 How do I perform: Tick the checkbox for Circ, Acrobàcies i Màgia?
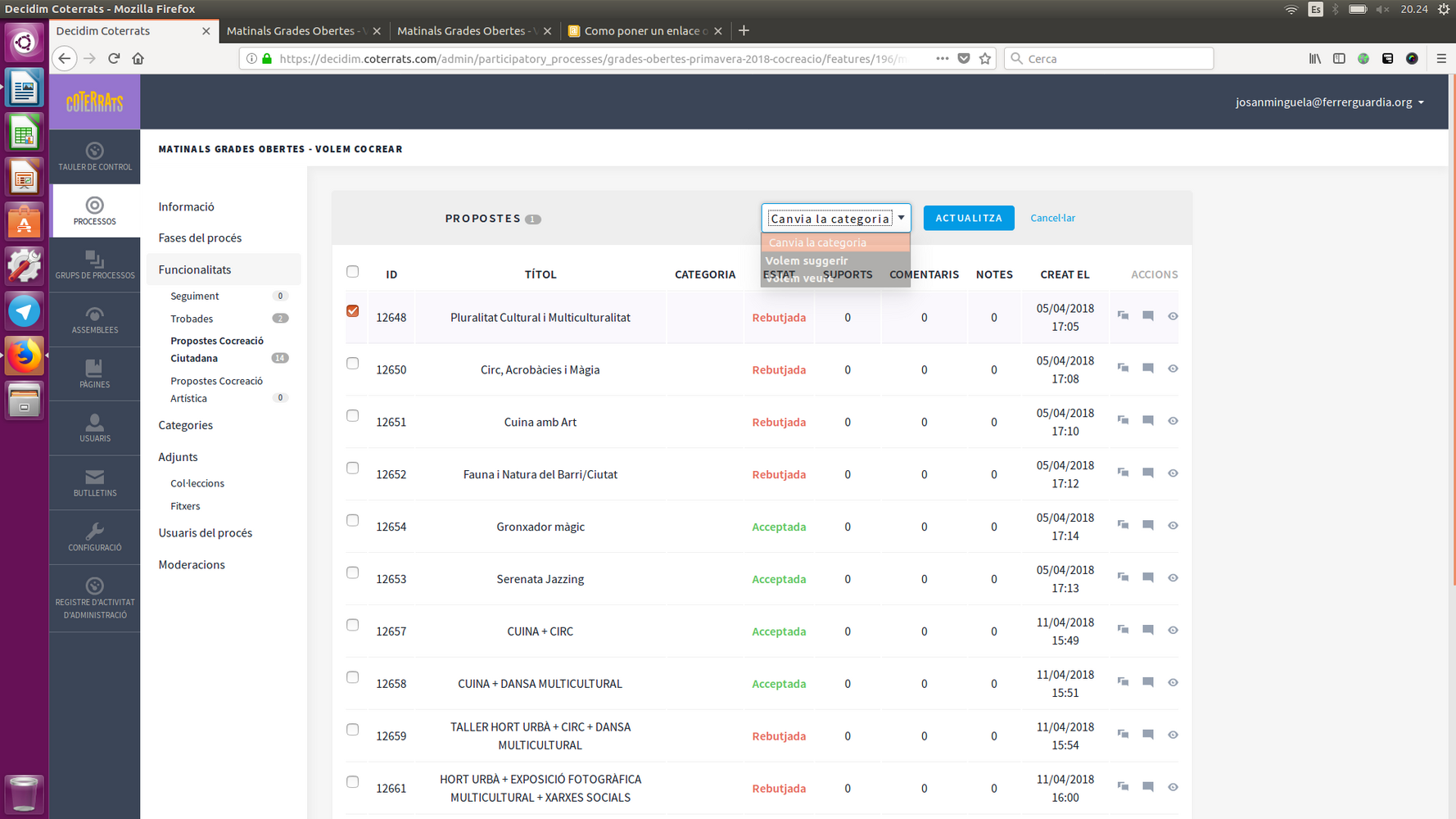[x=353, y=364]
